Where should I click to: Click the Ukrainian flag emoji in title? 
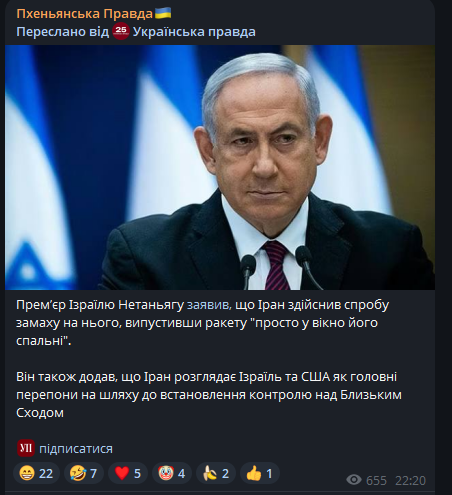[163, 13]
